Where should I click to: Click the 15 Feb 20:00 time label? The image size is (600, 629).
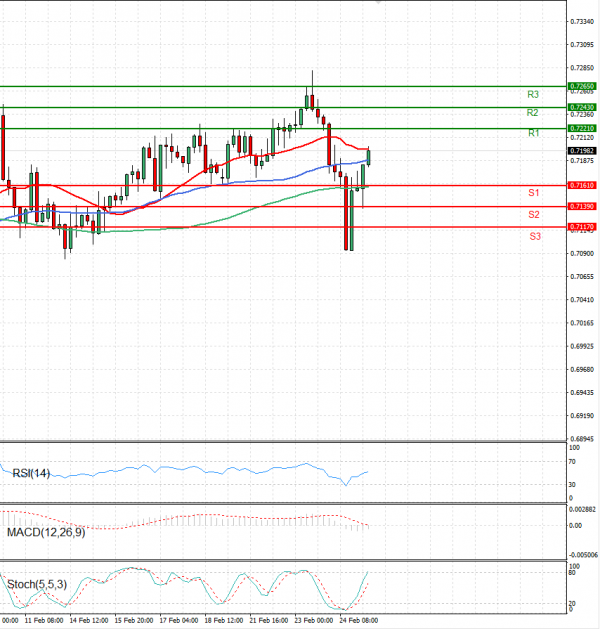click(134, 620)
